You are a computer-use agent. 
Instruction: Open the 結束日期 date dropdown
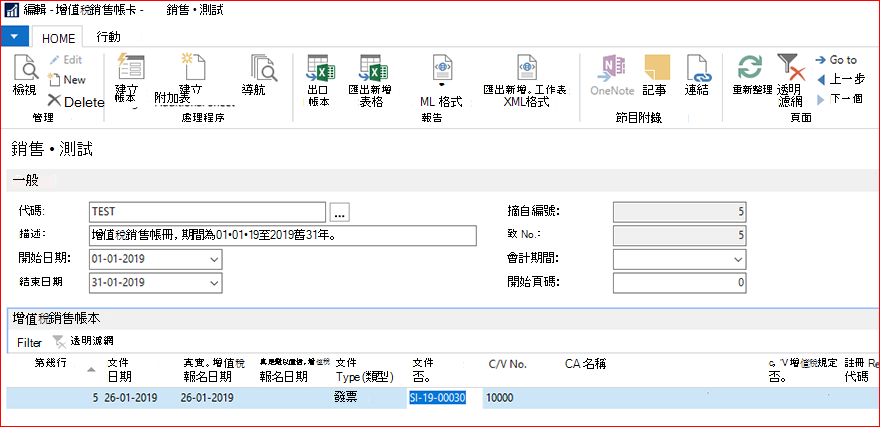coord(214,283)
